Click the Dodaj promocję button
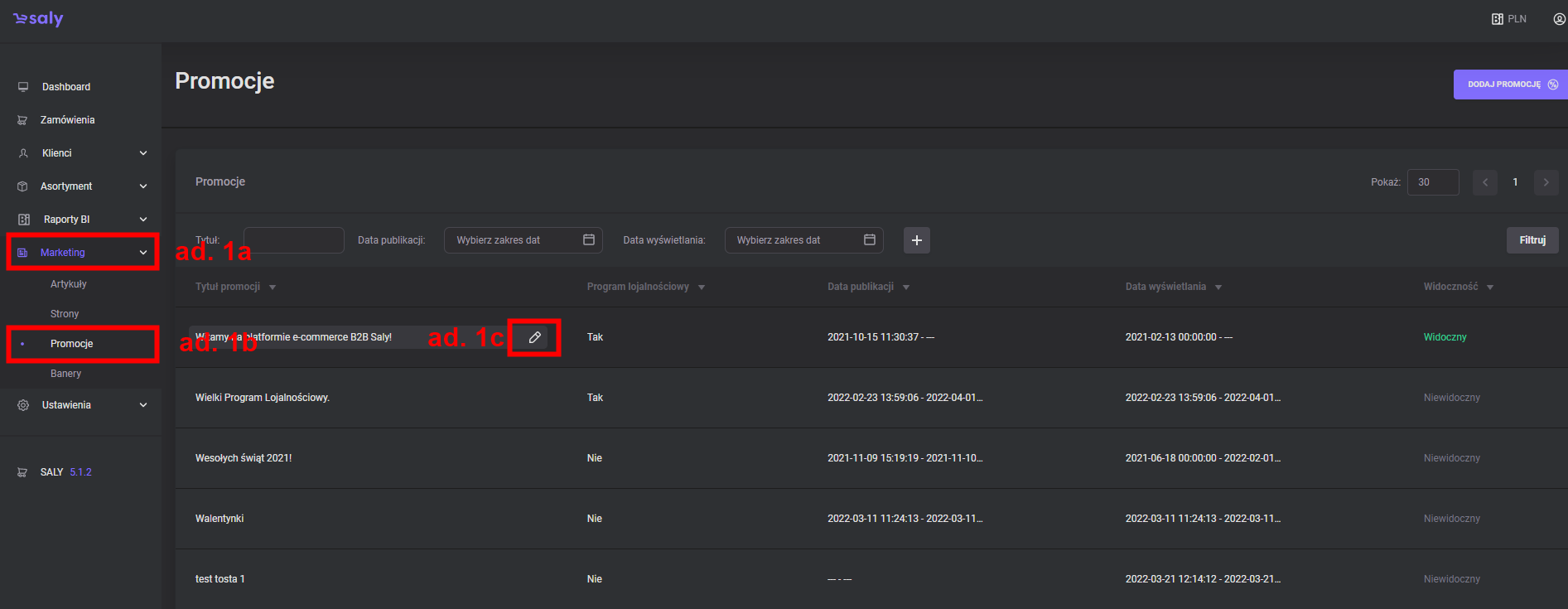Viewport: 1568px width, 609px height. [x=1510, y=85]
